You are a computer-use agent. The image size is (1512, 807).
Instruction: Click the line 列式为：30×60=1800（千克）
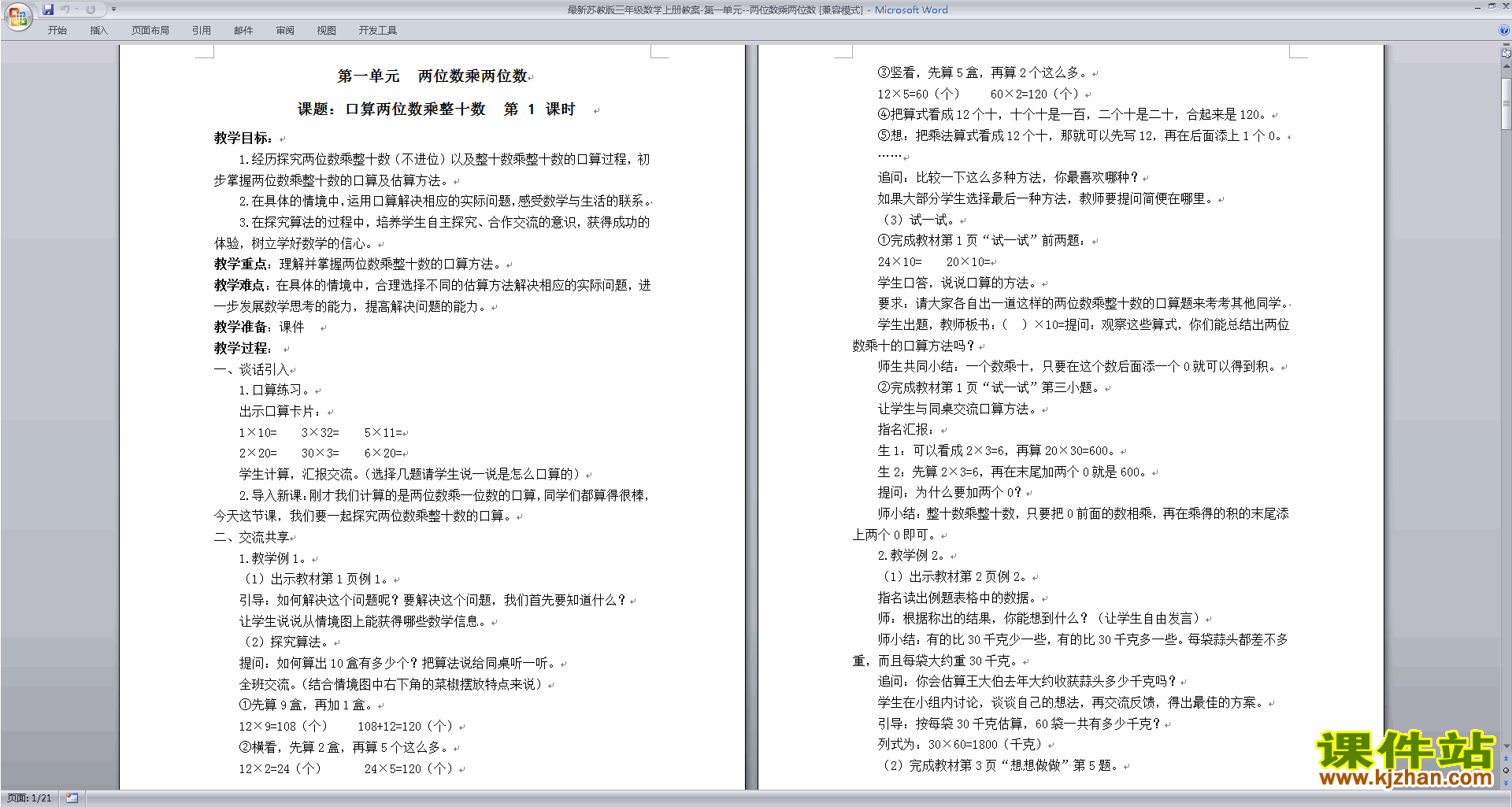coord(962,744)
